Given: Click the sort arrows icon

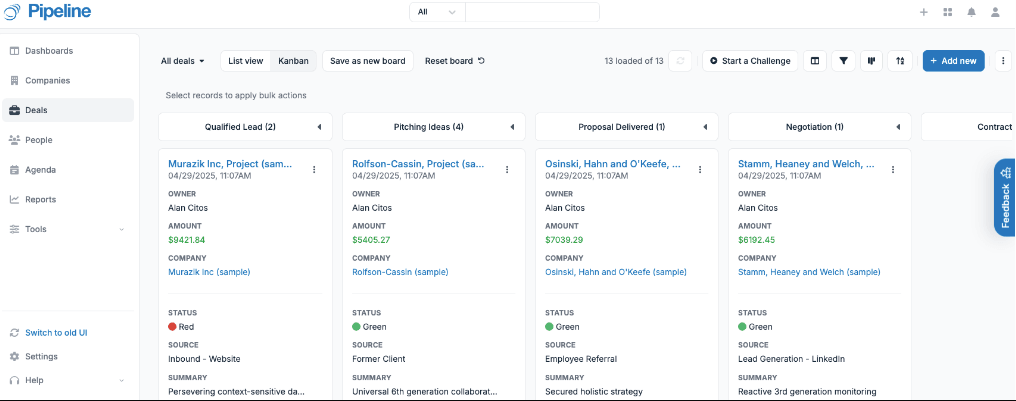Looking at the screenshot, I should (900, 61).
